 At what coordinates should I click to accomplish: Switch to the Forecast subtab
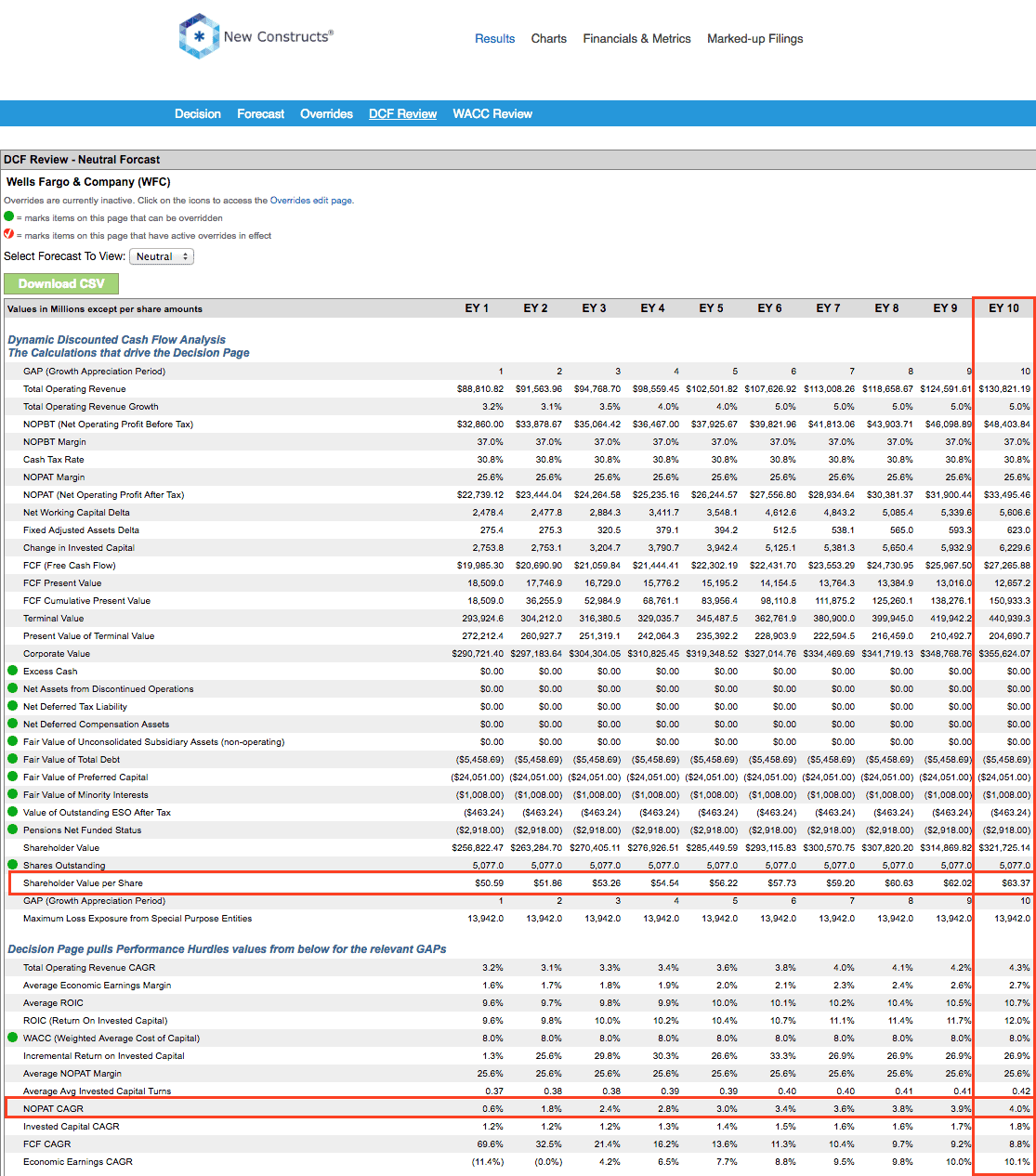(261, 113)
